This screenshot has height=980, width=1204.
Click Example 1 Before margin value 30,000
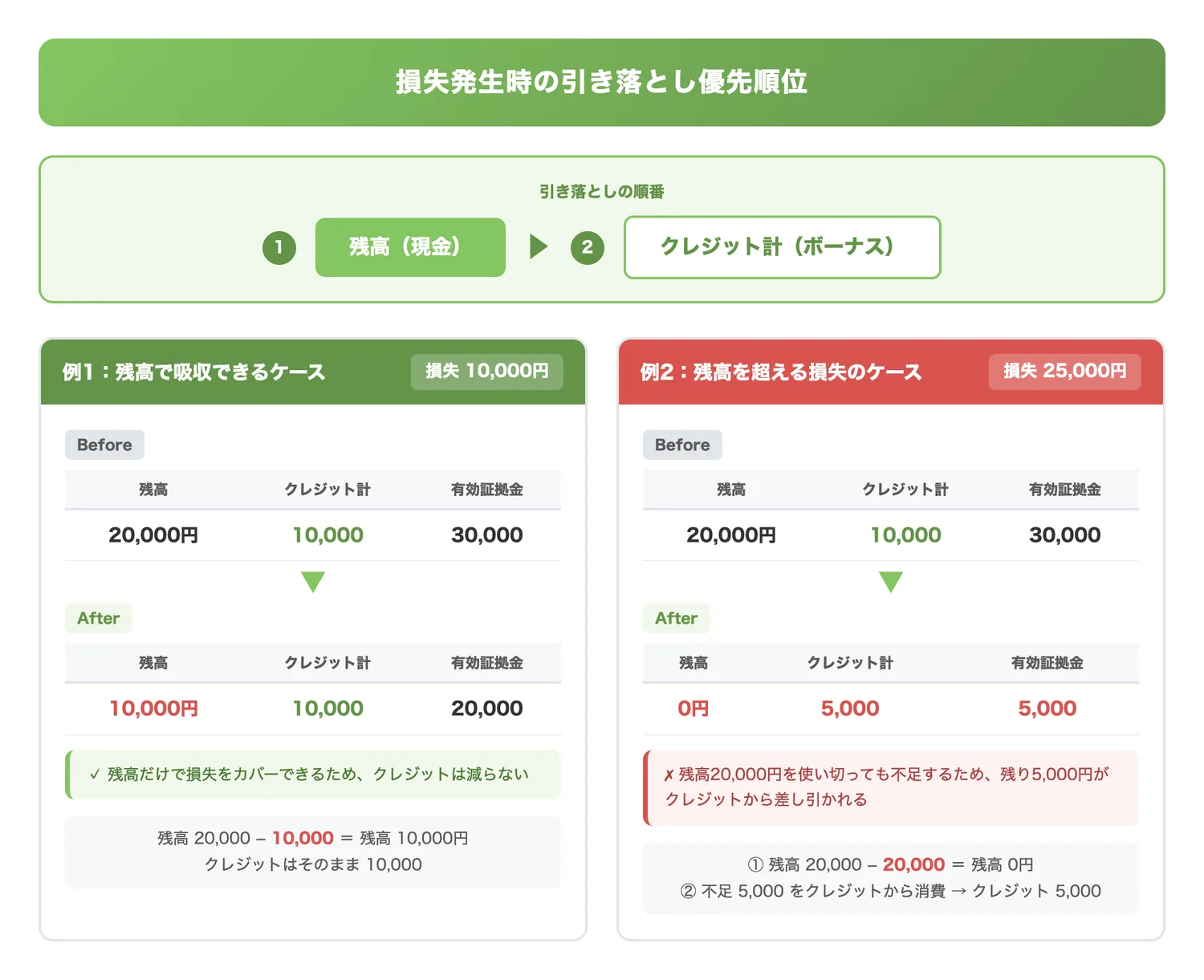point(487,535)
